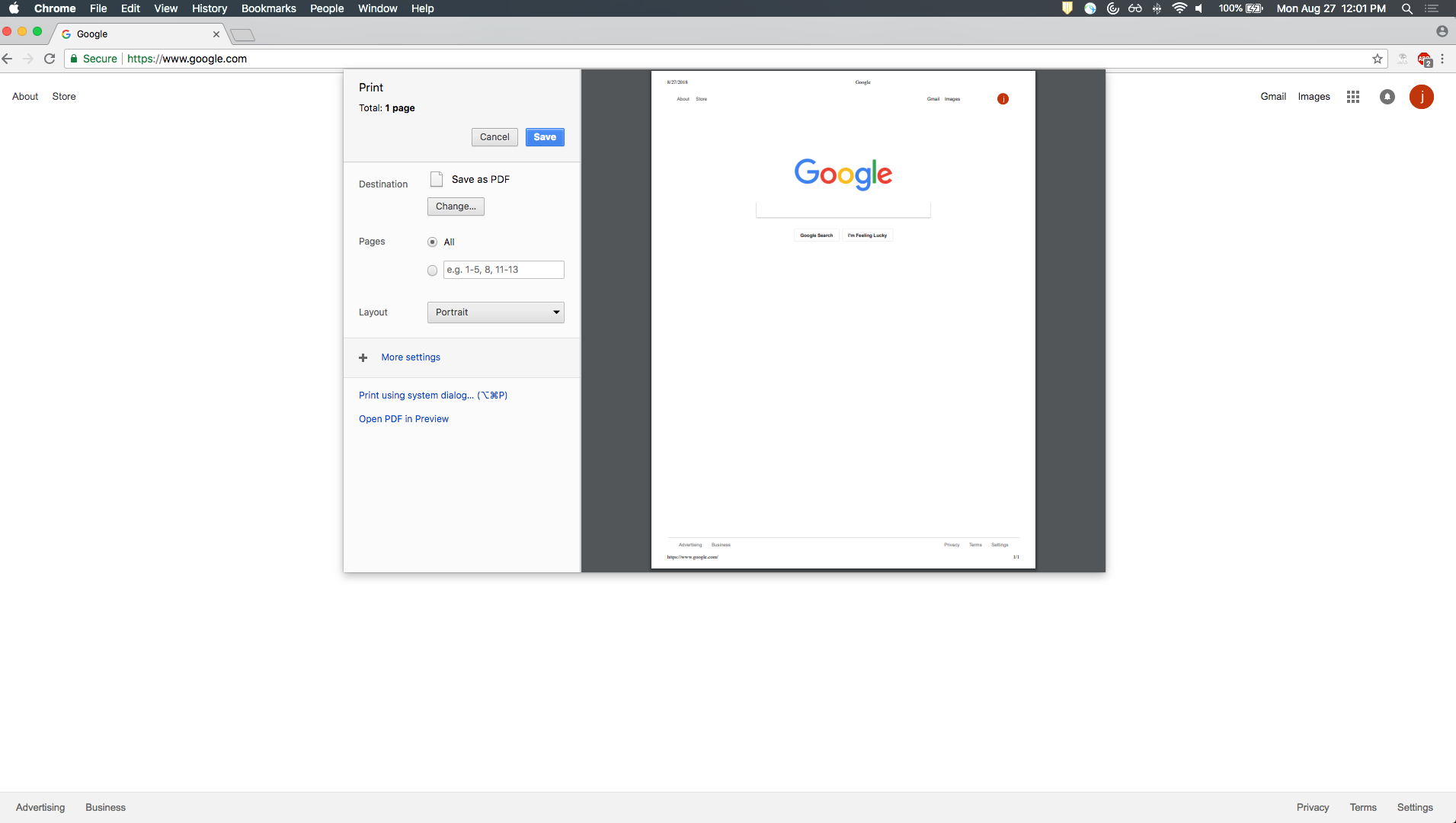The width and height of the screenshot is (1456, 823).
Task: Click the plus icon beside More settings
Action: (363, 357)
